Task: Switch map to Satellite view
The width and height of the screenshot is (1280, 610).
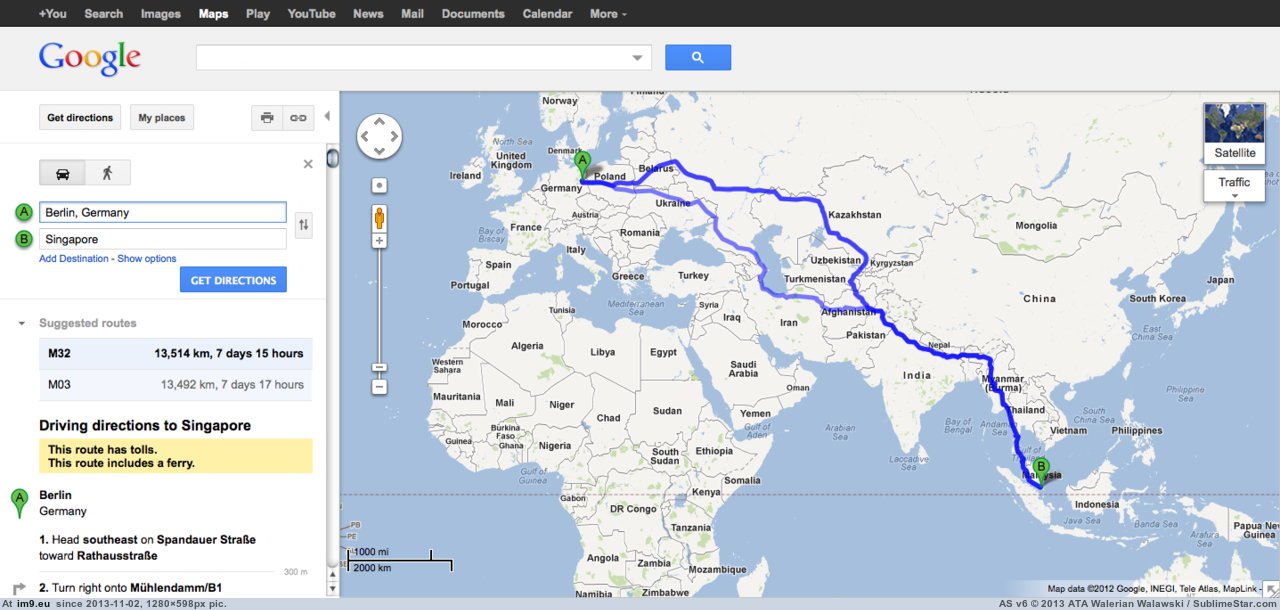Action: pos(1234,132)
